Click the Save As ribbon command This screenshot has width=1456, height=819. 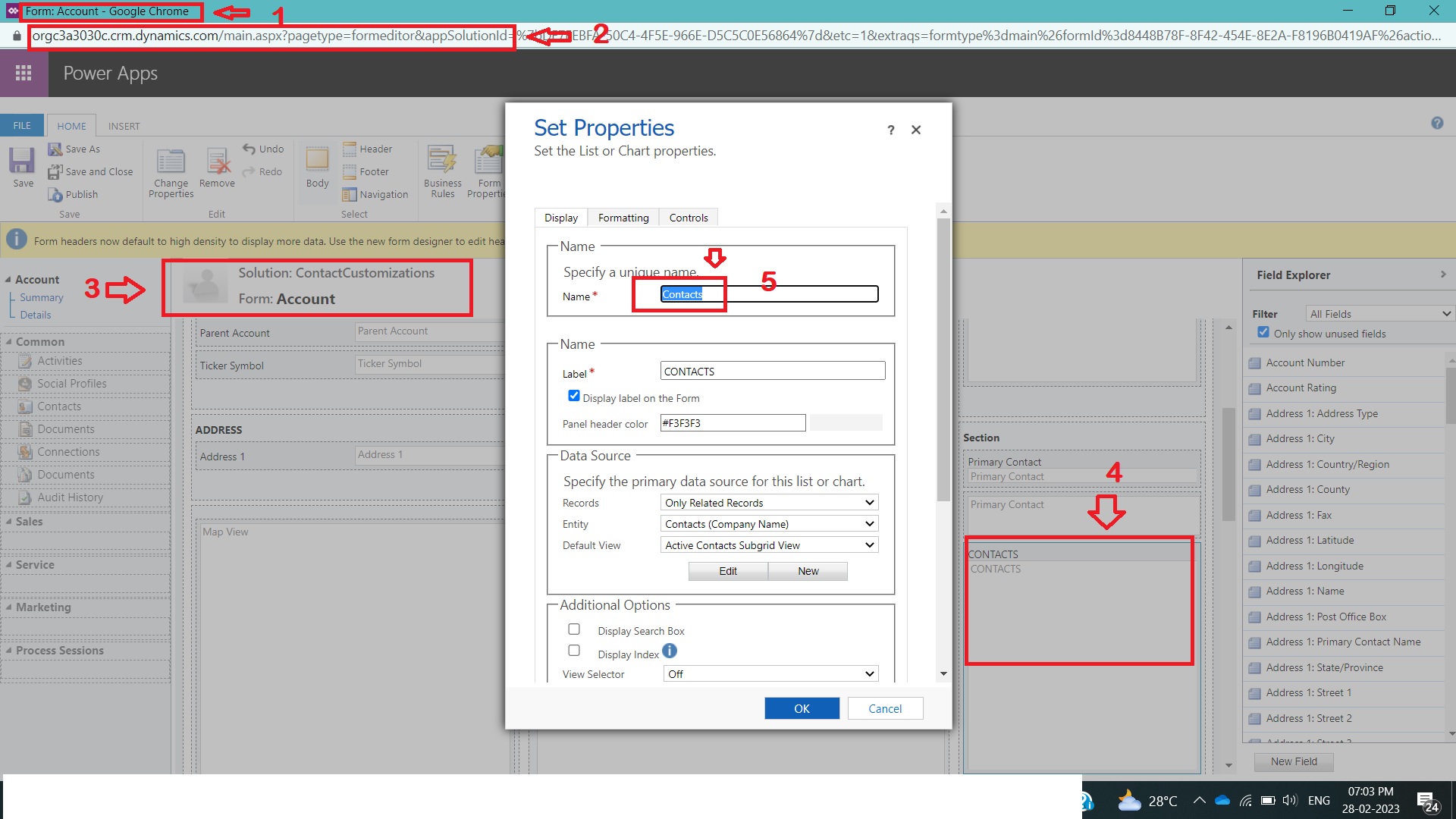click(74, 149)
